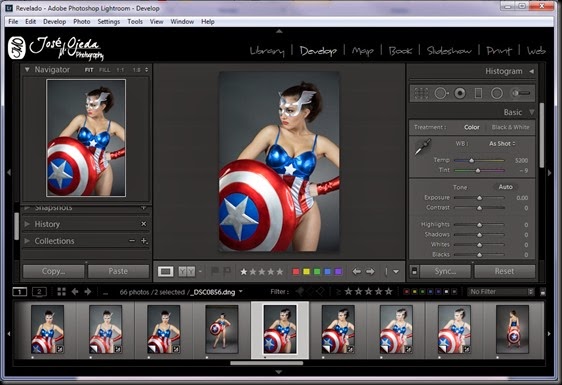
Task: Set Navigator zoom to FIT
Action: coord(89,70)
